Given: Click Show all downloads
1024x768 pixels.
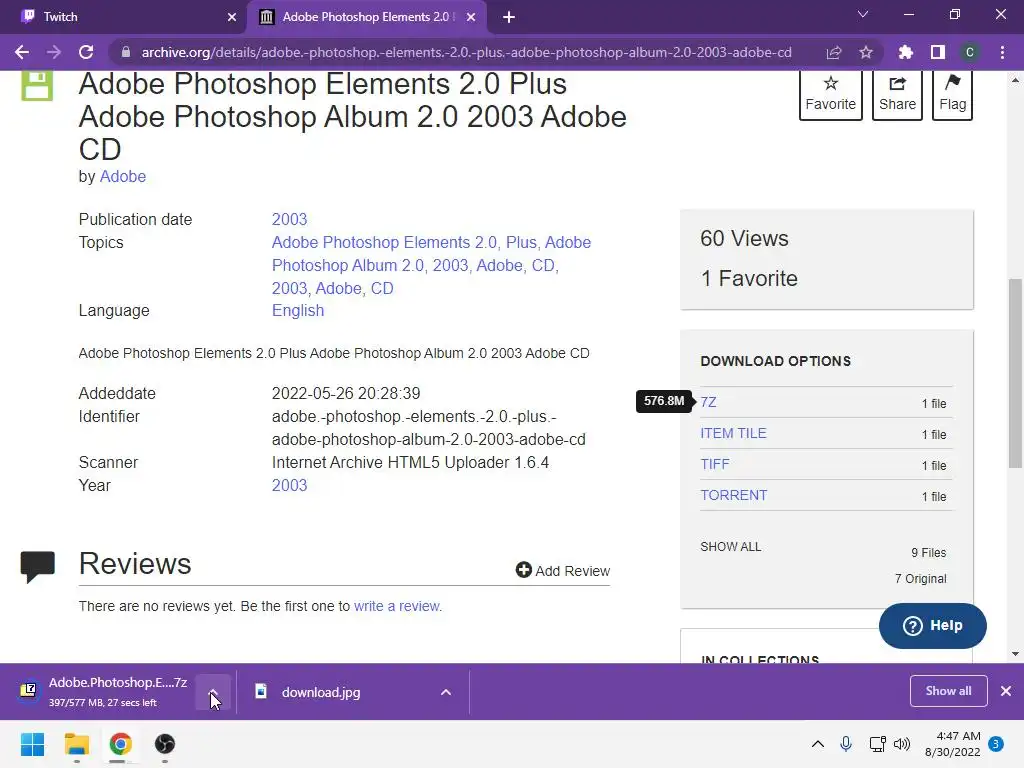Looking at the screenshot, I should click(948, 691).
